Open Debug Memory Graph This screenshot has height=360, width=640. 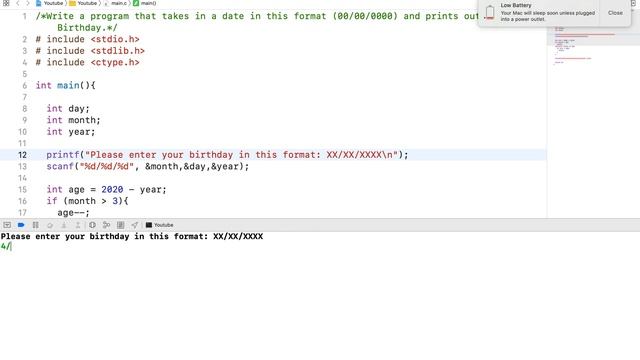[x=107, y=225]
